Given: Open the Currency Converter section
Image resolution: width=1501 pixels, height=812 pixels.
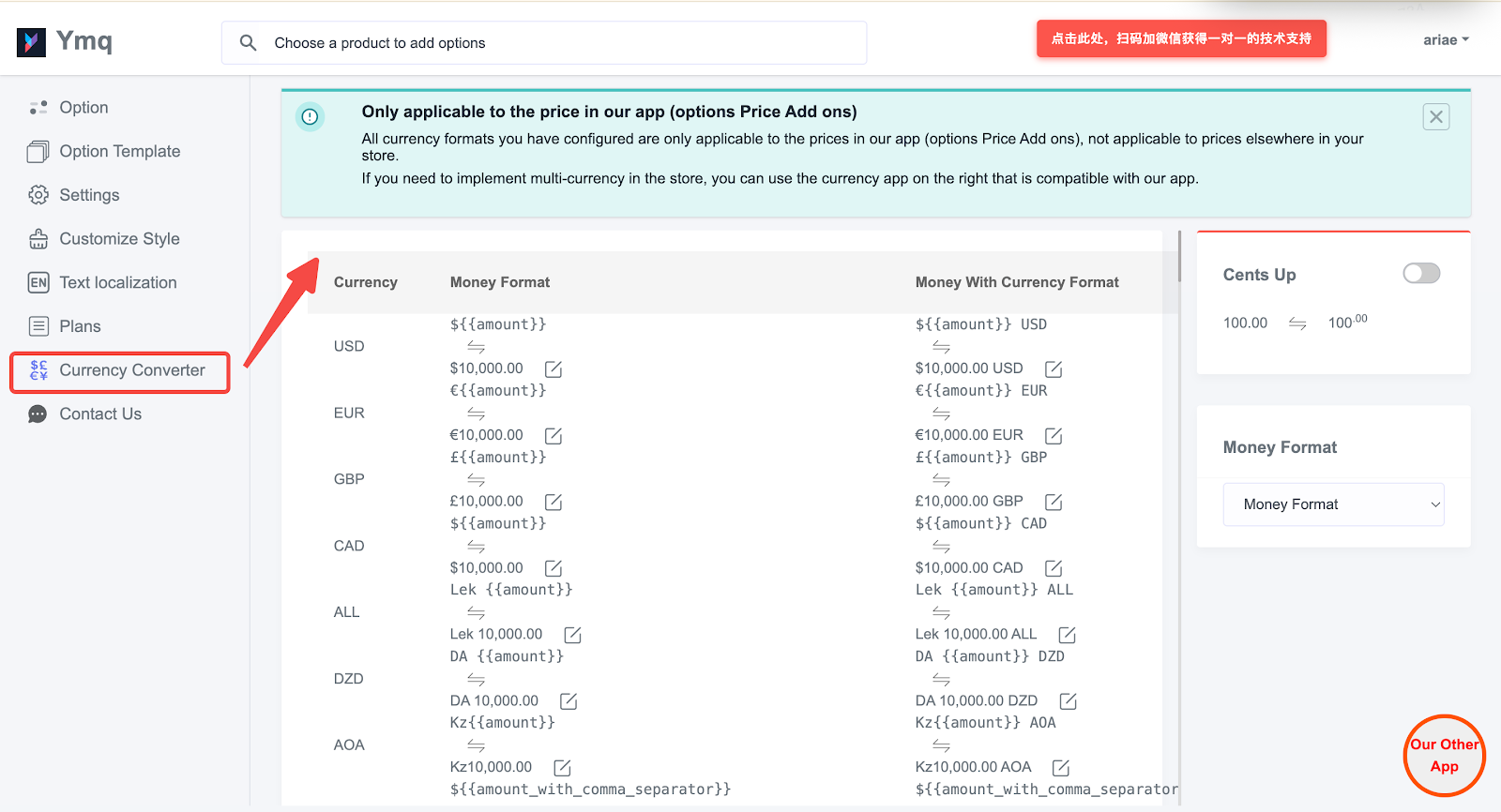Looking at the screenshot, I should tap(131, 370).
